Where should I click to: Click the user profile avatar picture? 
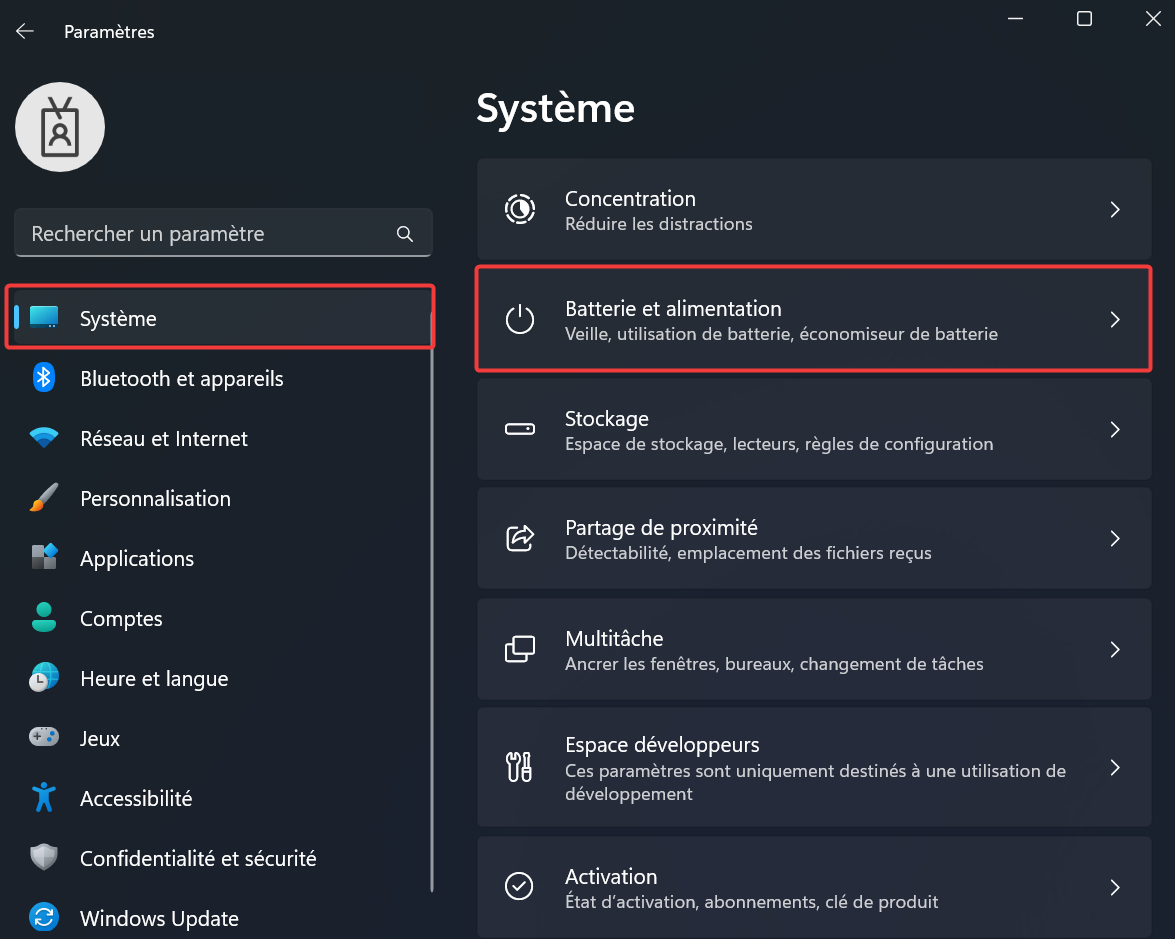60,127
